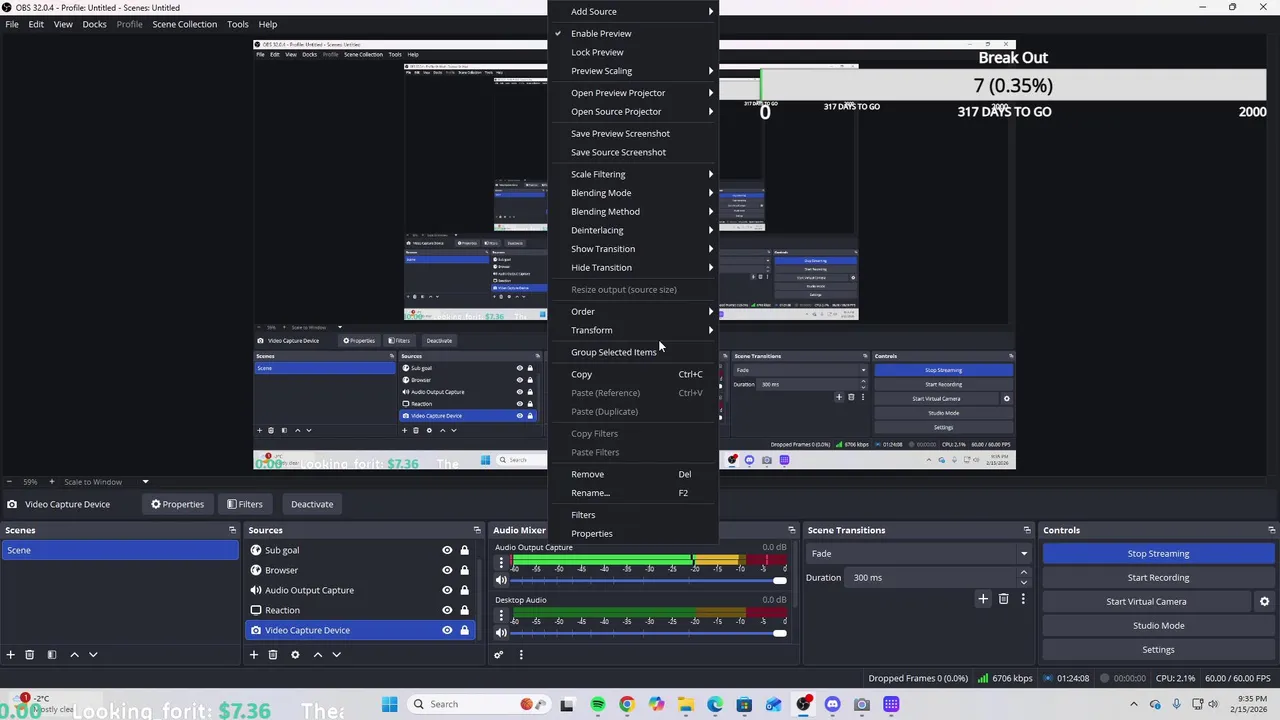
Task: Open the Fade transition dropdown
Action: click(x=919, y=554)
